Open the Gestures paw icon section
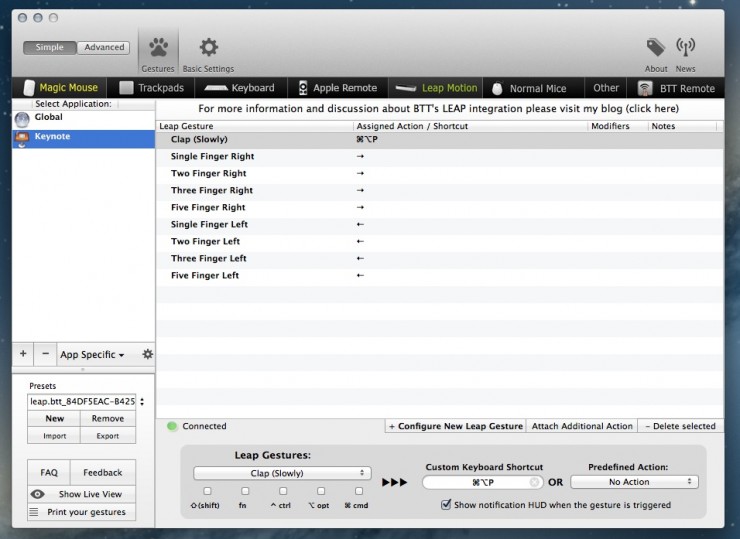 click(158, 47)
